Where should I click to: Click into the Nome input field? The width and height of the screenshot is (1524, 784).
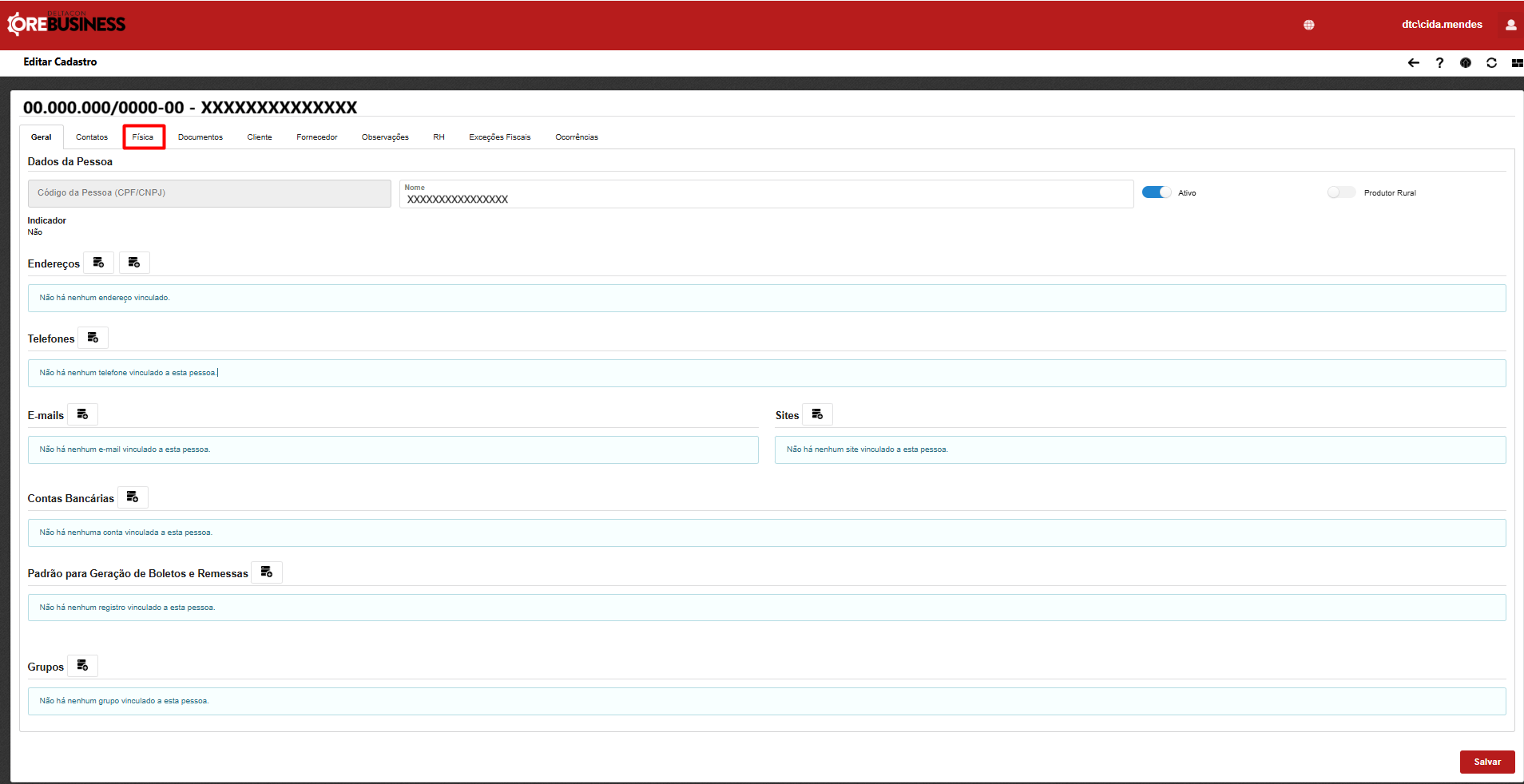[765, 199]
